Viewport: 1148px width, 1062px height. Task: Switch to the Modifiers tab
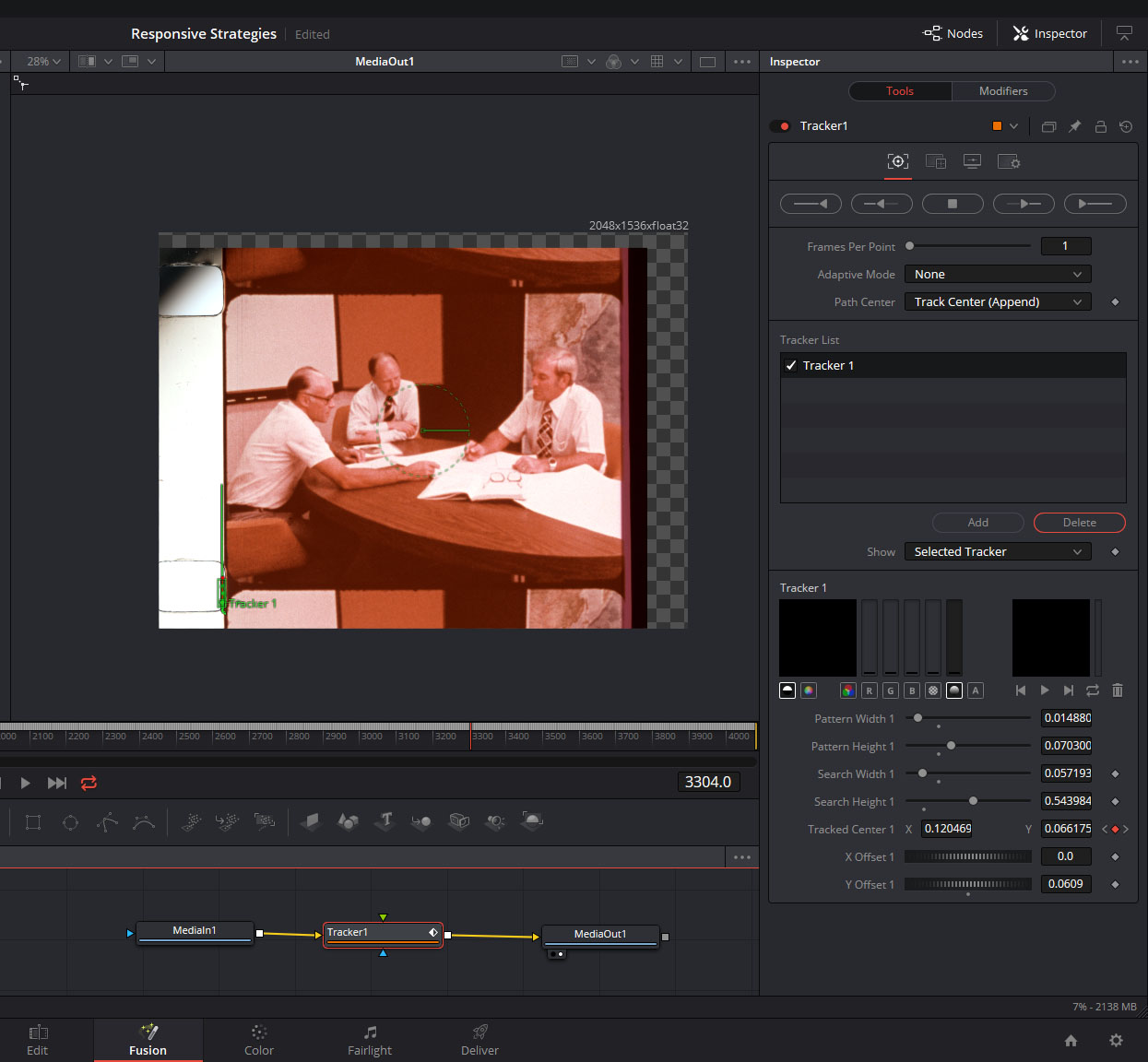click(x=1003, y=91)
